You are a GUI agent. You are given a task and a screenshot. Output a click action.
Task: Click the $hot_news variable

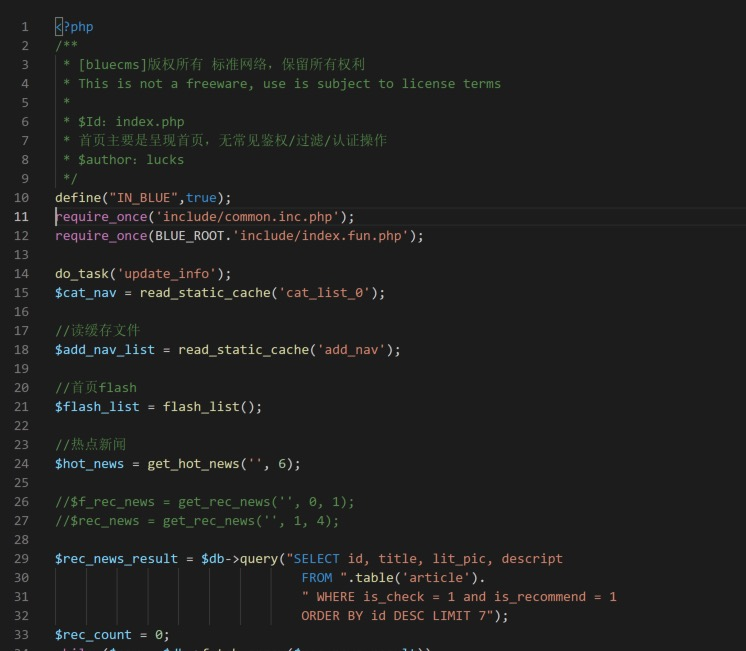tap(89, 464)
